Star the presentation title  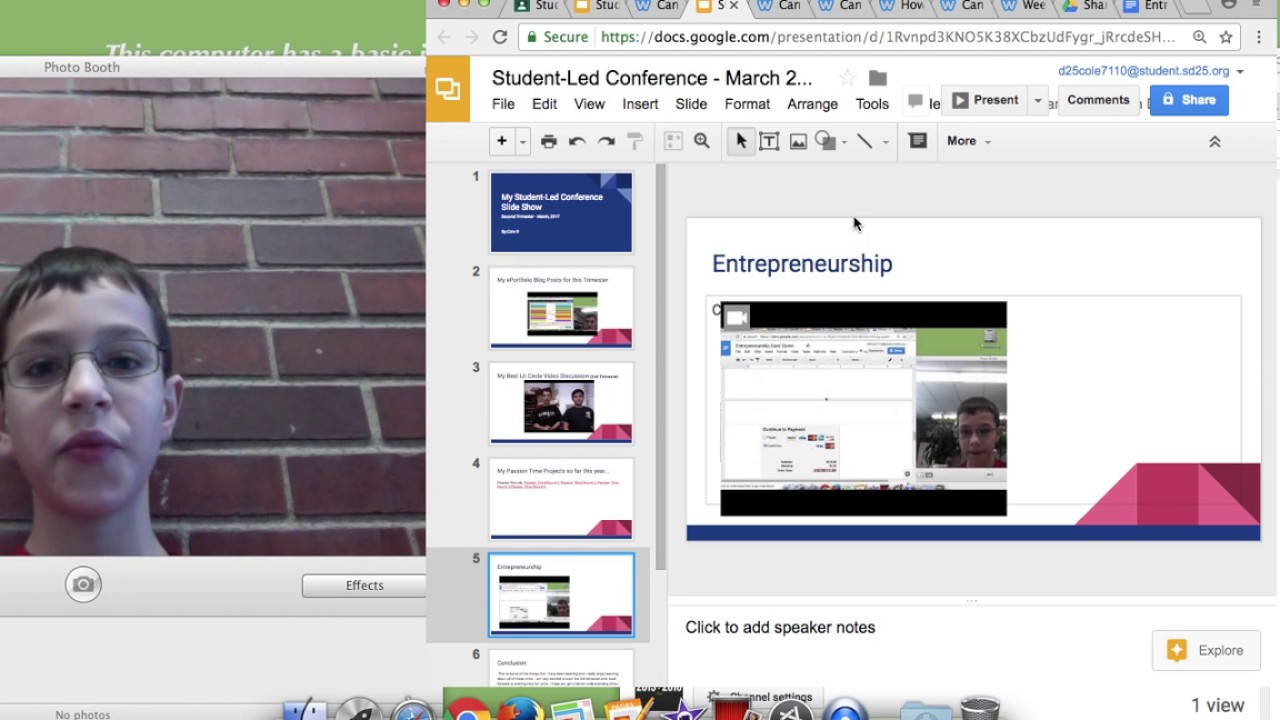[847, 78]
